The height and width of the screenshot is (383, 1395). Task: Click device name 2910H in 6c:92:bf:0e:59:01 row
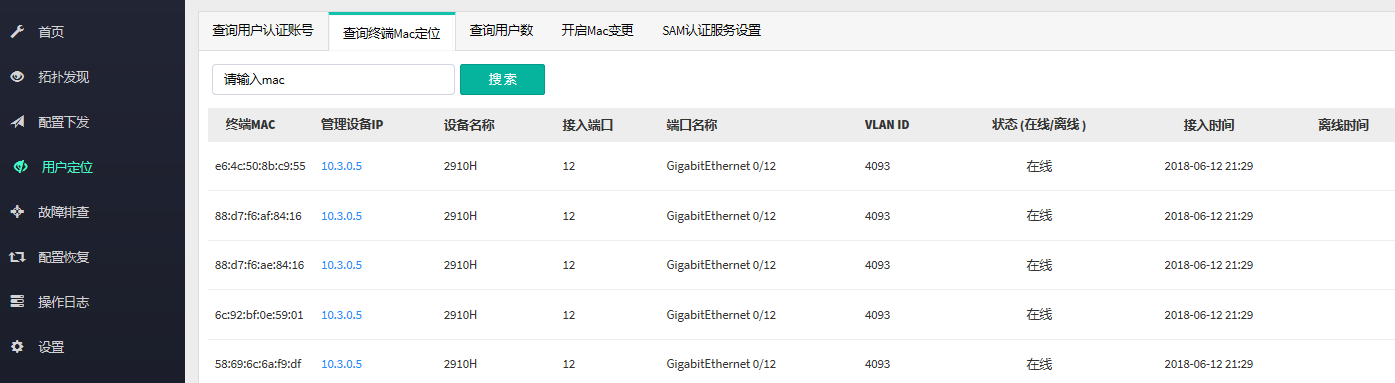461,315
